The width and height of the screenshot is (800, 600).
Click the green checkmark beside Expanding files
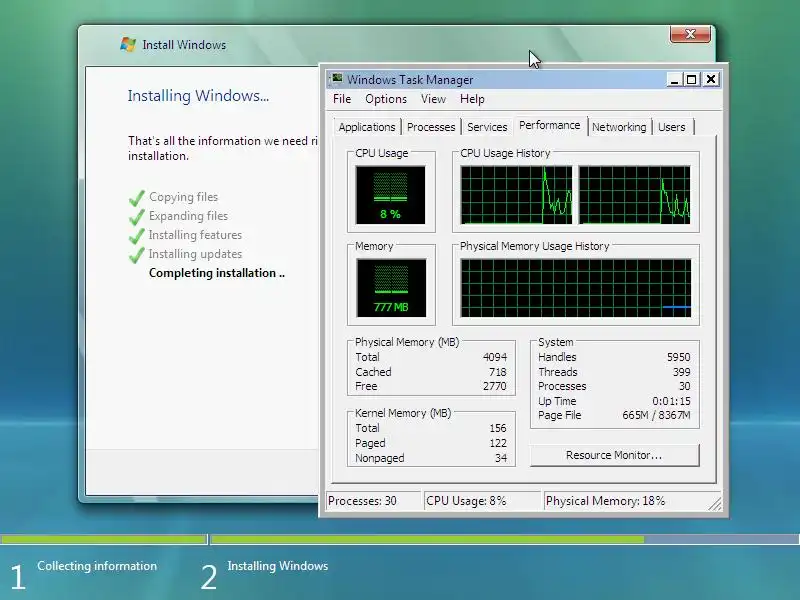click(137, 216)
